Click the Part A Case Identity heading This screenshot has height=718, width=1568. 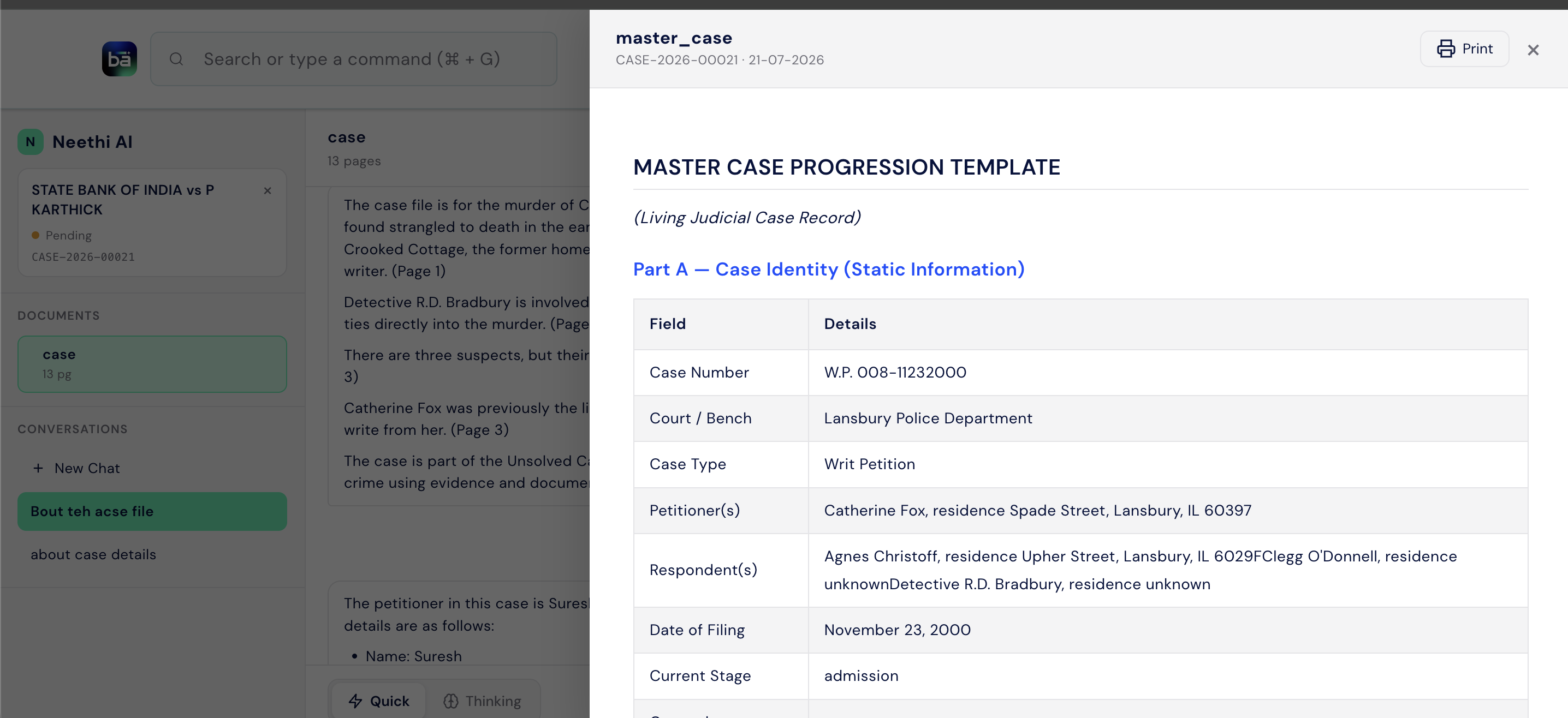click(x=828, y=269)
